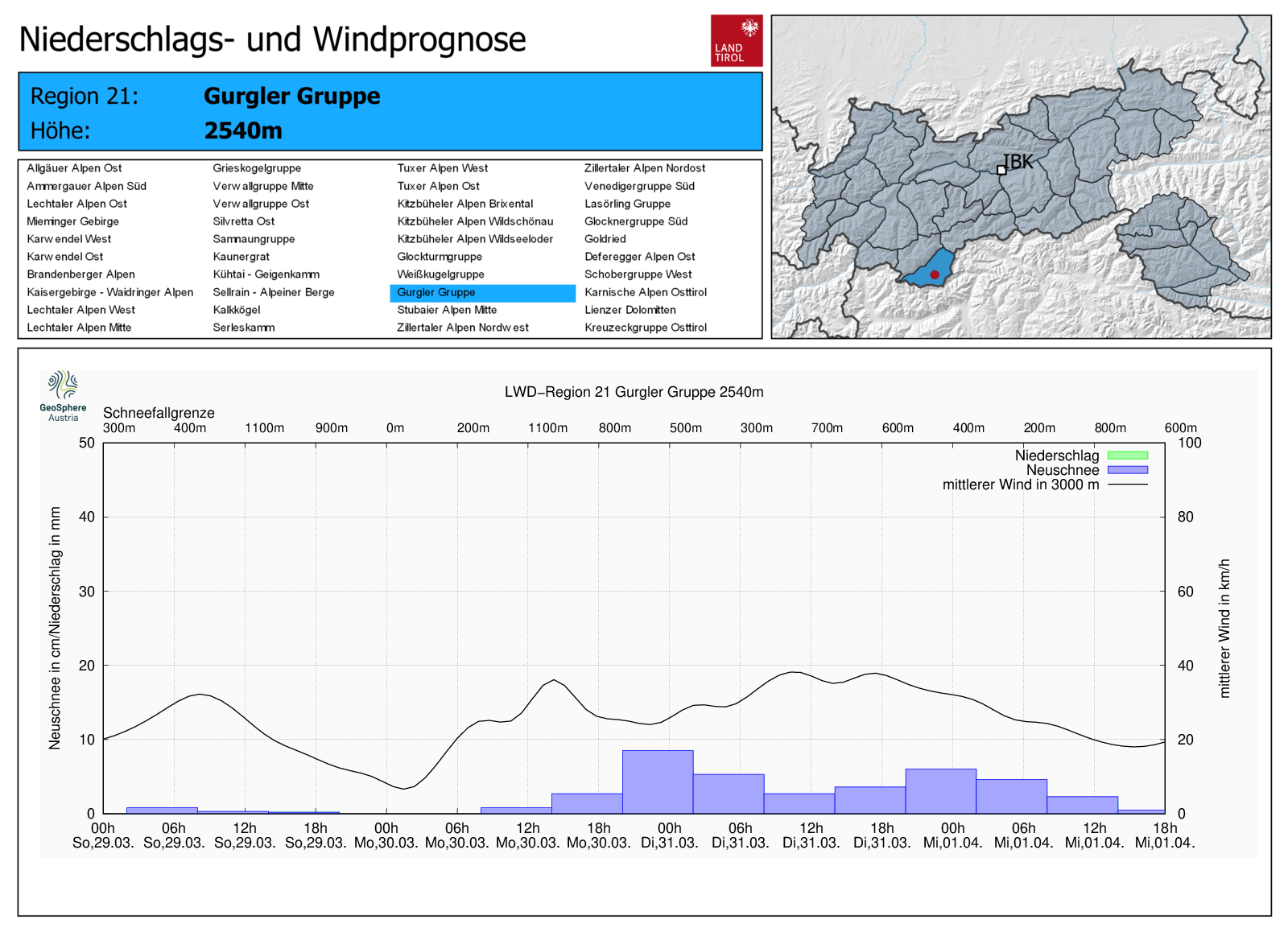Click the tallest snowfall bar at Di 00h
Image resolution: width=1288 pixels, height=928 pixels.
tap(658, 782)
